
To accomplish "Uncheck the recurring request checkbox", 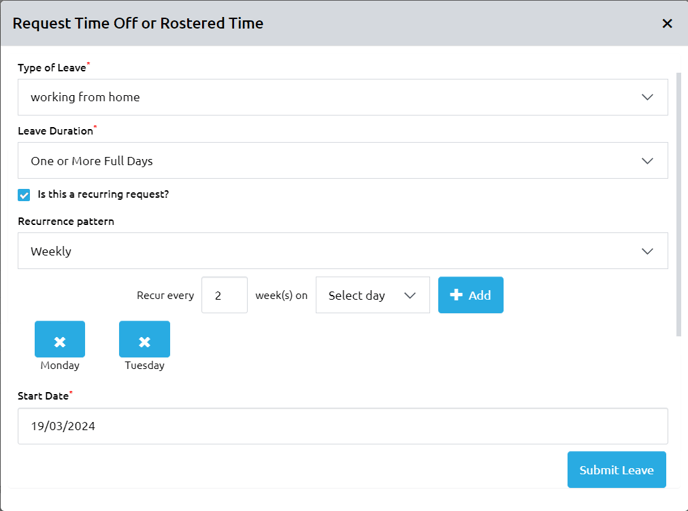I will point(24,195).
